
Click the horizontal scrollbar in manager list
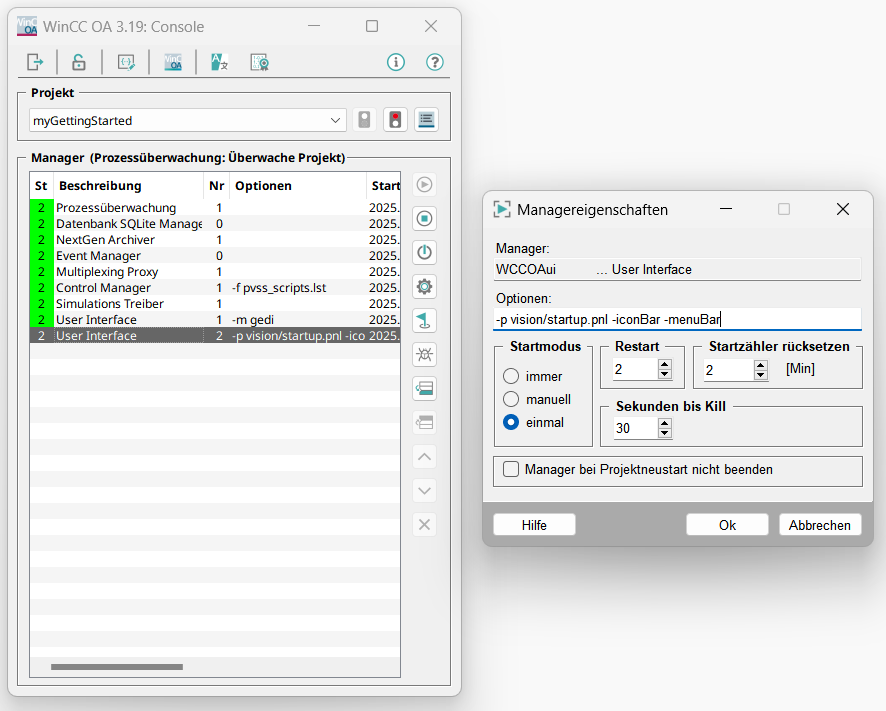pyautogui.click(x=117, y=667)
